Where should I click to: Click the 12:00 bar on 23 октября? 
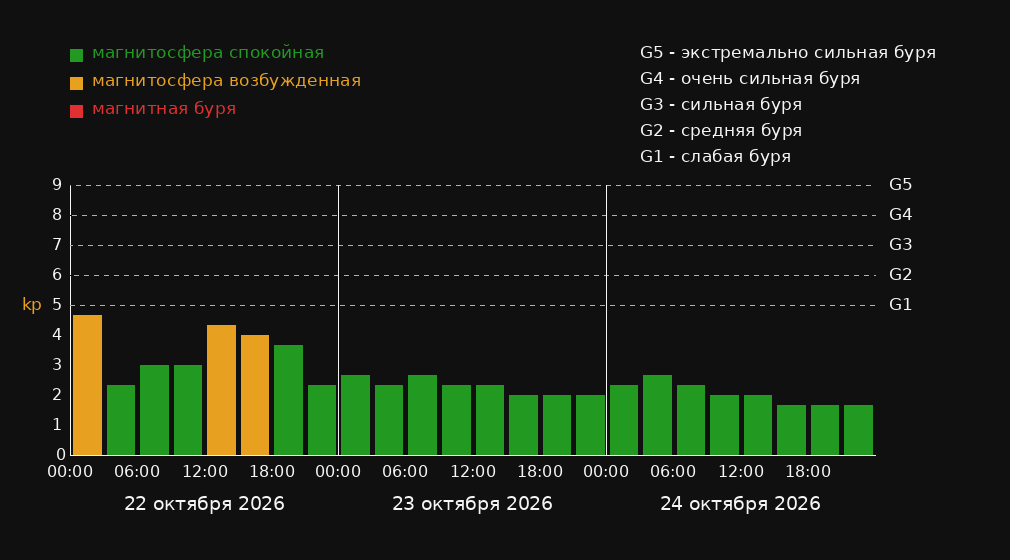490,420
